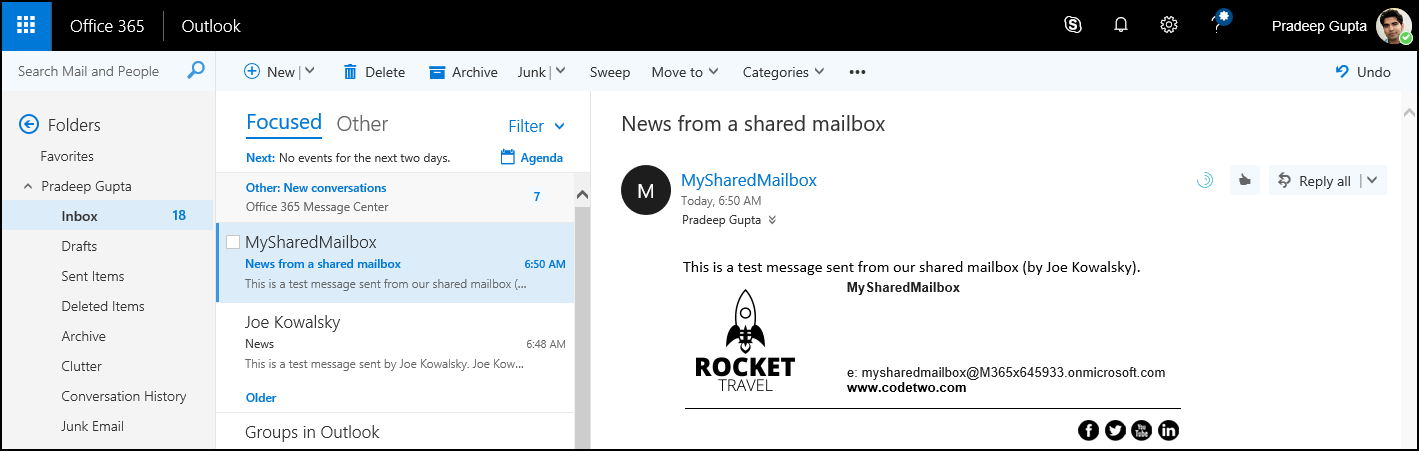Tick the checkbox beside the MySharedMailbox message

tap(233, 242)
